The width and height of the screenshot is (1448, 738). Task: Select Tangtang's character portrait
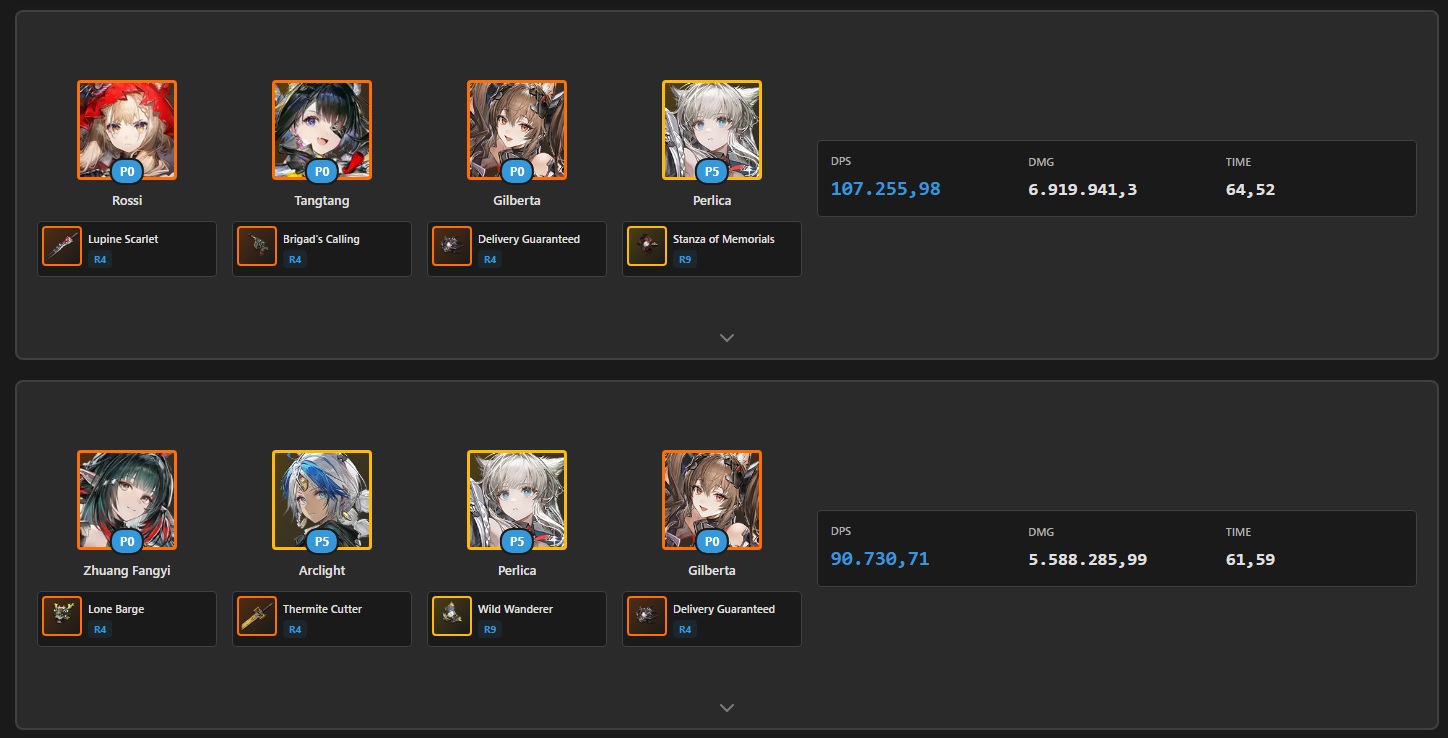pos(322,130)
